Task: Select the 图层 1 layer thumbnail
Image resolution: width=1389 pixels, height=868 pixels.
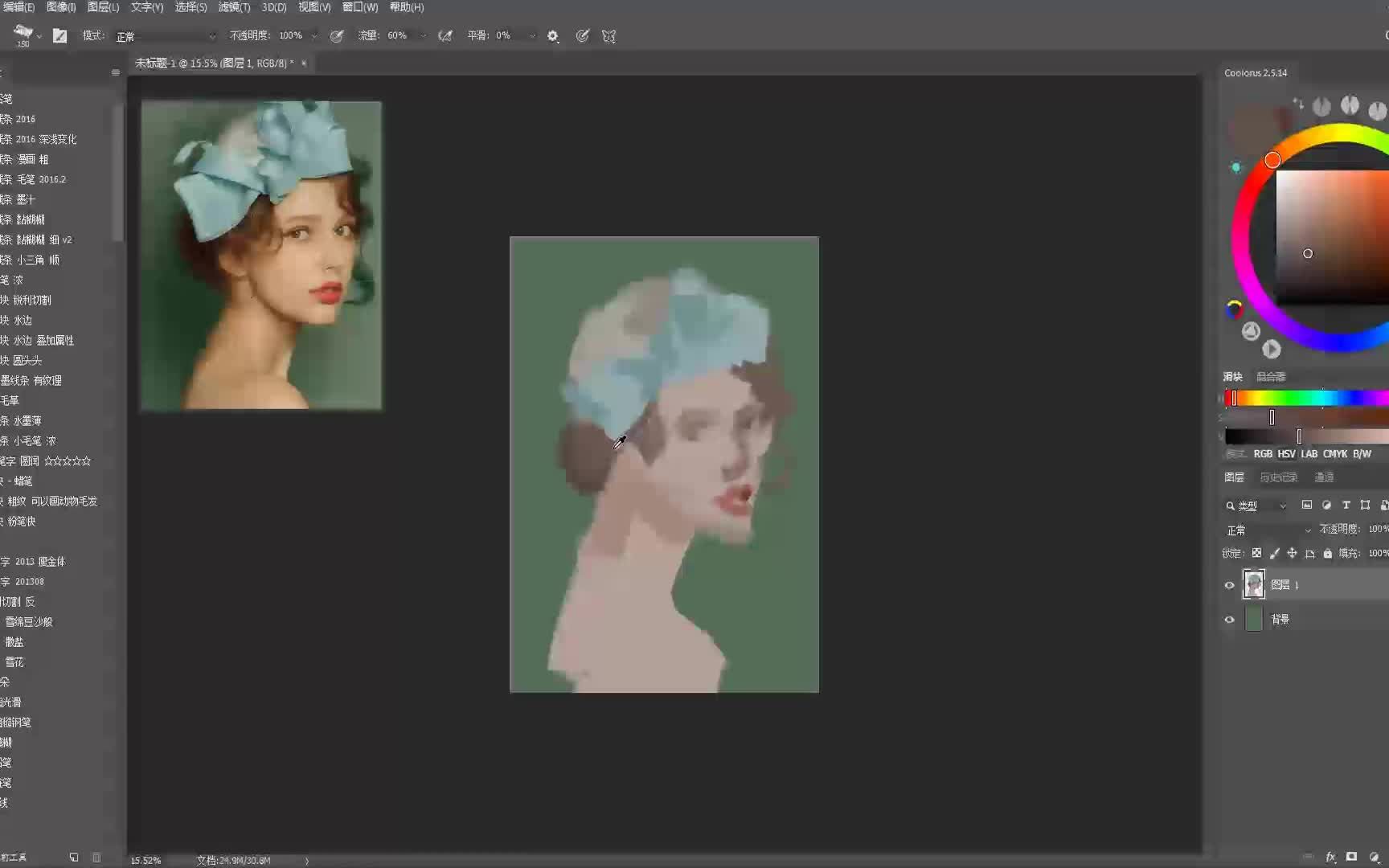Action: [1253, 584]
